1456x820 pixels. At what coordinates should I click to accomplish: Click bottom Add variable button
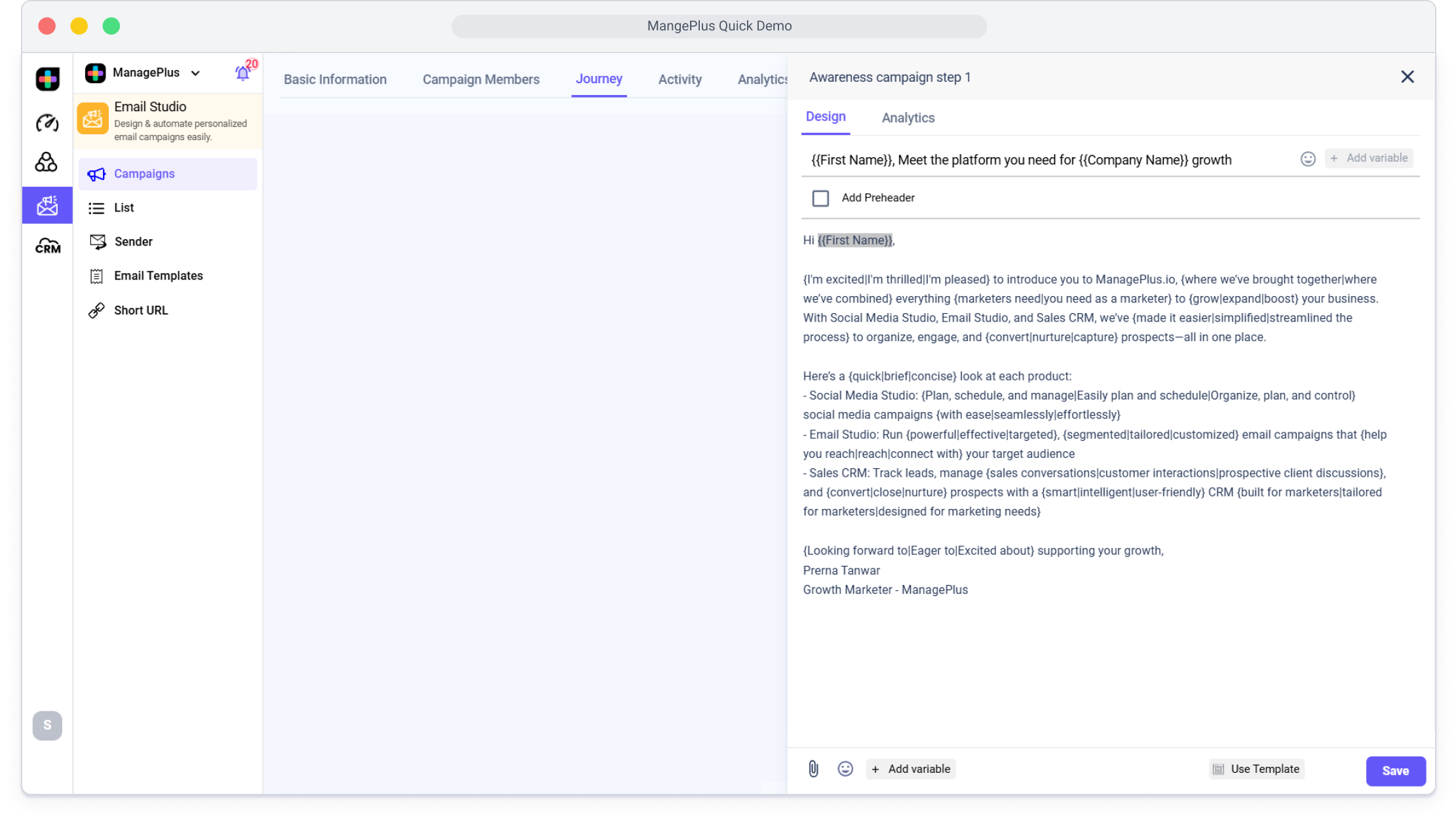point(911,769)
